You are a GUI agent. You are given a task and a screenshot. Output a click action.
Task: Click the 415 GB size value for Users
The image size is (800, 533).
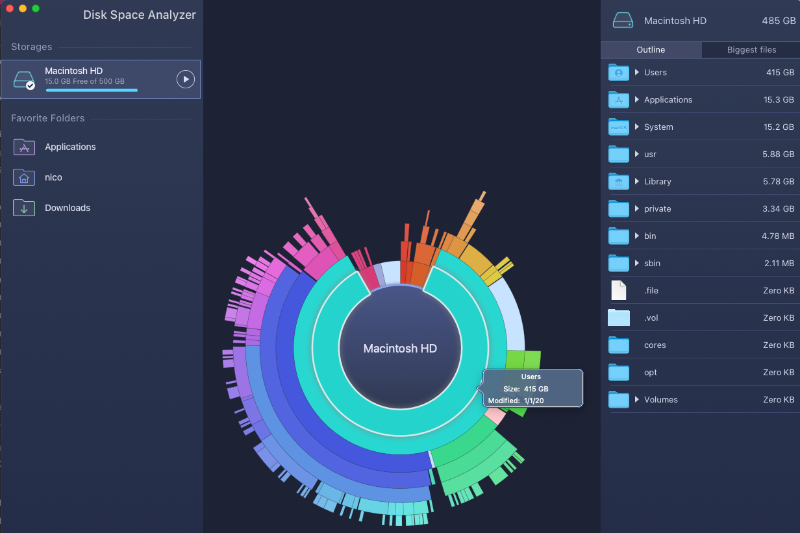click(780, 72)
